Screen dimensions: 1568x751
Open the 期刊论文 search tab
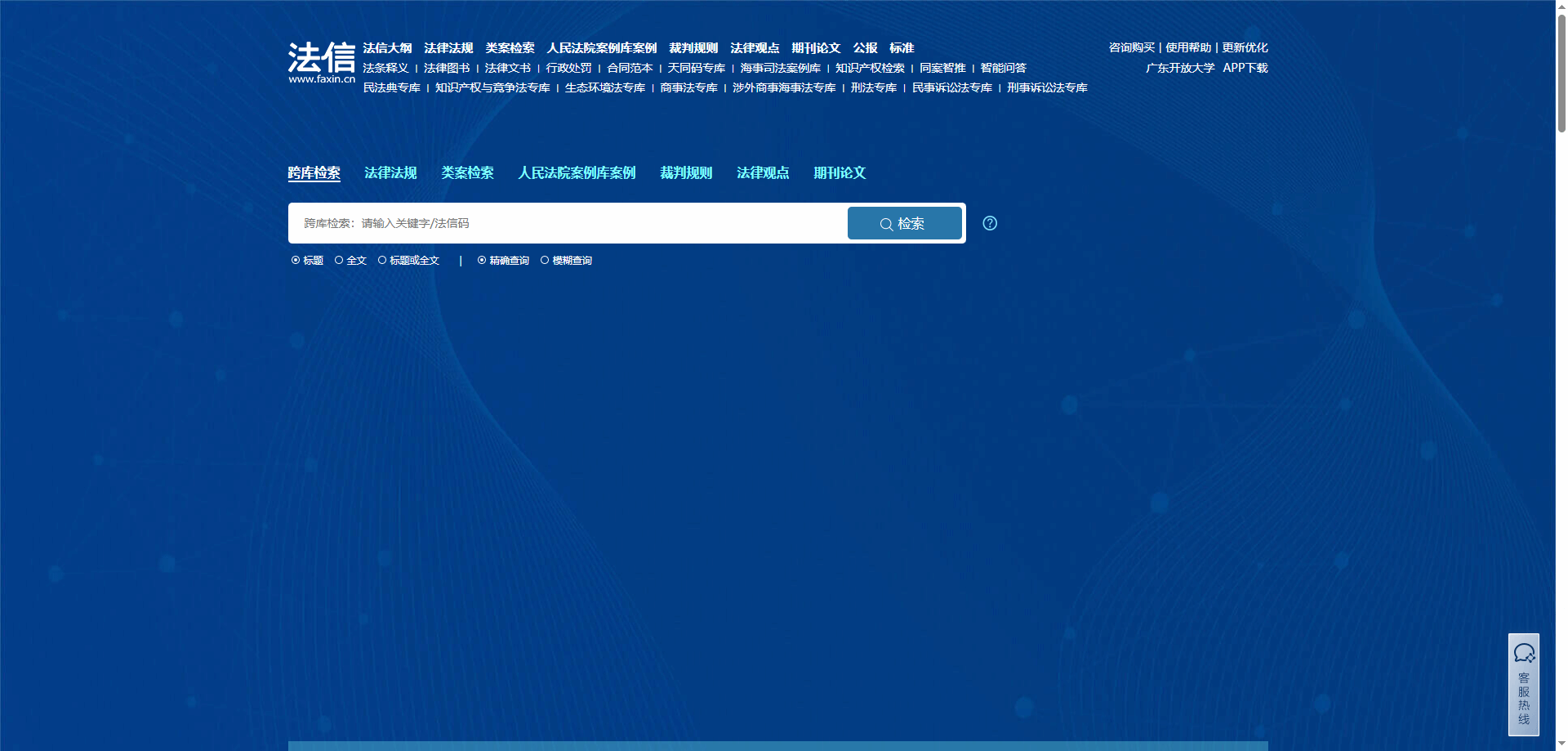[x=840, y=173]
